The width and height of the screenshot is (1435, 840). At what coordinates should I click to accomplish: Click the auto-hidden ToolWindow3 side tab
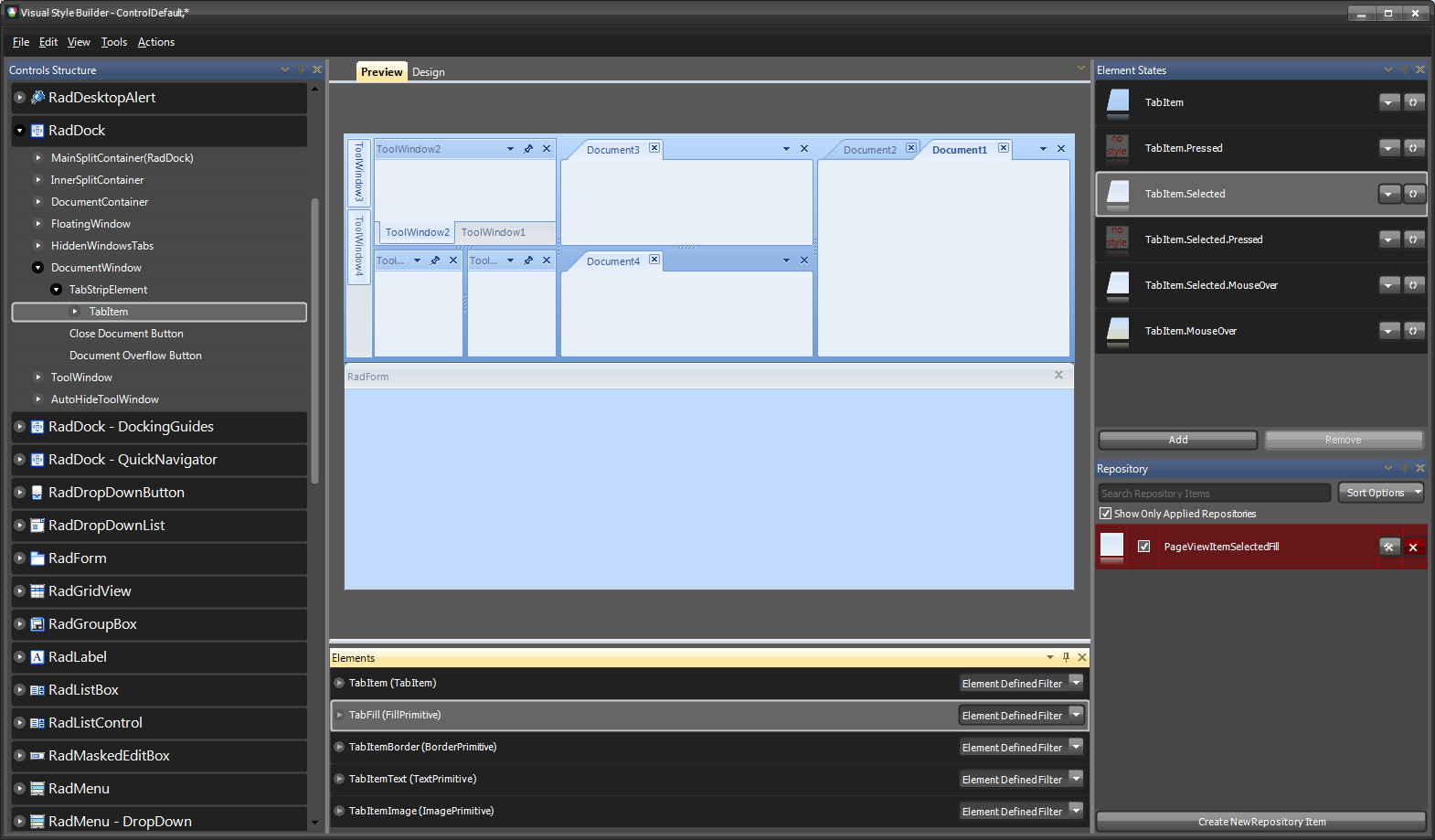coord(359,172)
